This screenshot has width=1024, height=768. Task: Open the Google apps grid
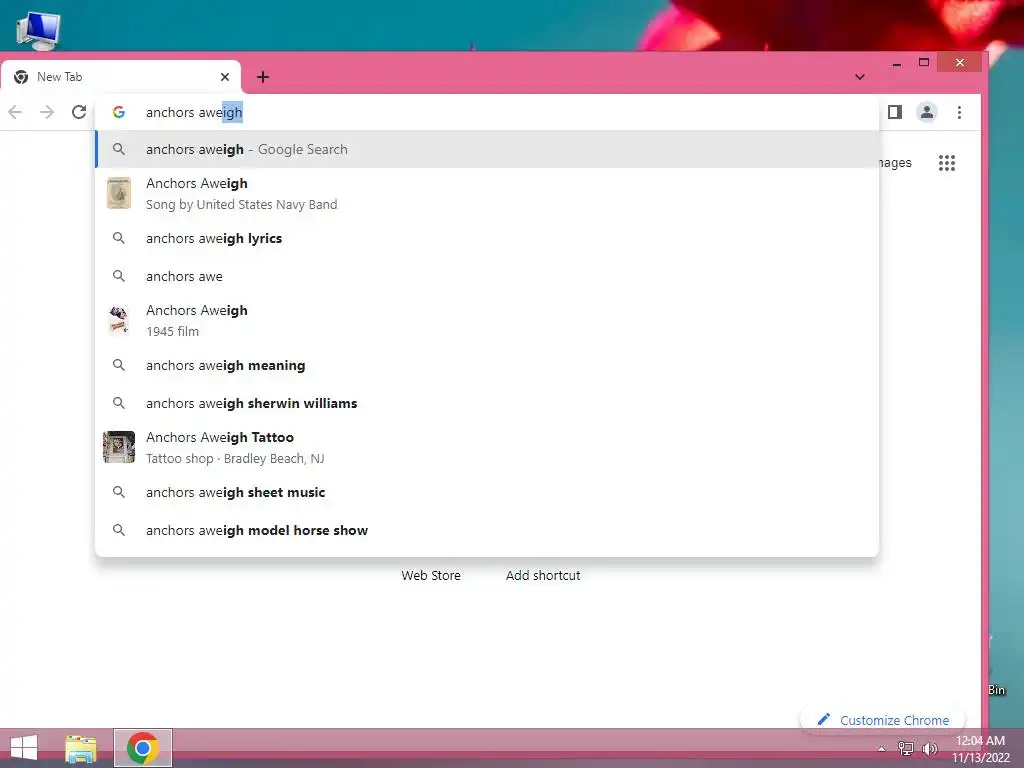[x=947, y=163]
